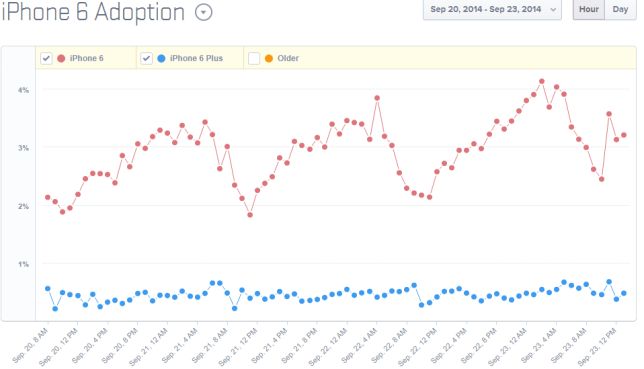Open the circled arrow beside iPhone 6 Adoption
Viewport: 644px width, 369px height.
pyautogui.click(x=203, y=12)
